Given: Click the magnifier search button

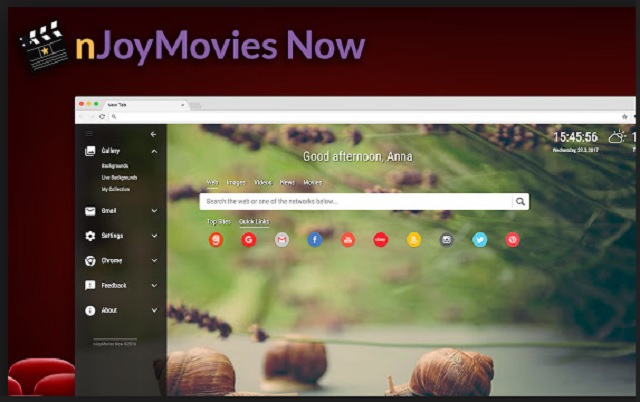Looking at the screenshot, I should (520, 201).
